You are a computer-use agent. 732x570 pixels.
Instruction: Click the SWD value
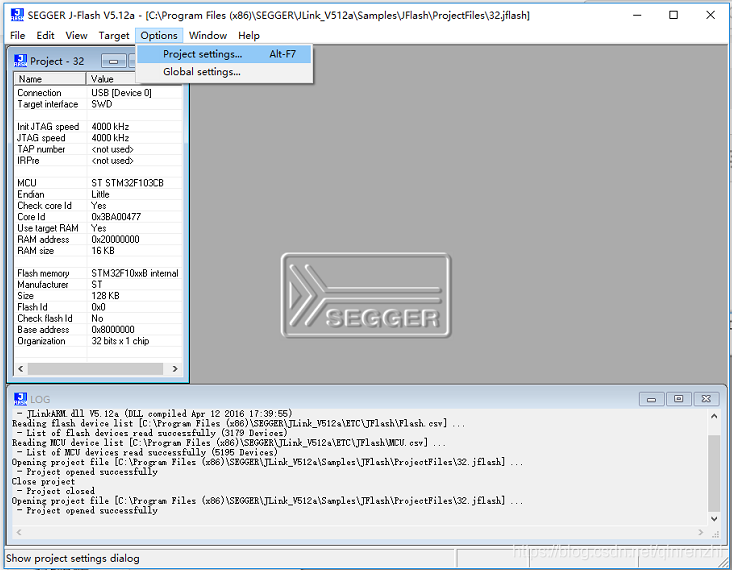tap(102, 104)
